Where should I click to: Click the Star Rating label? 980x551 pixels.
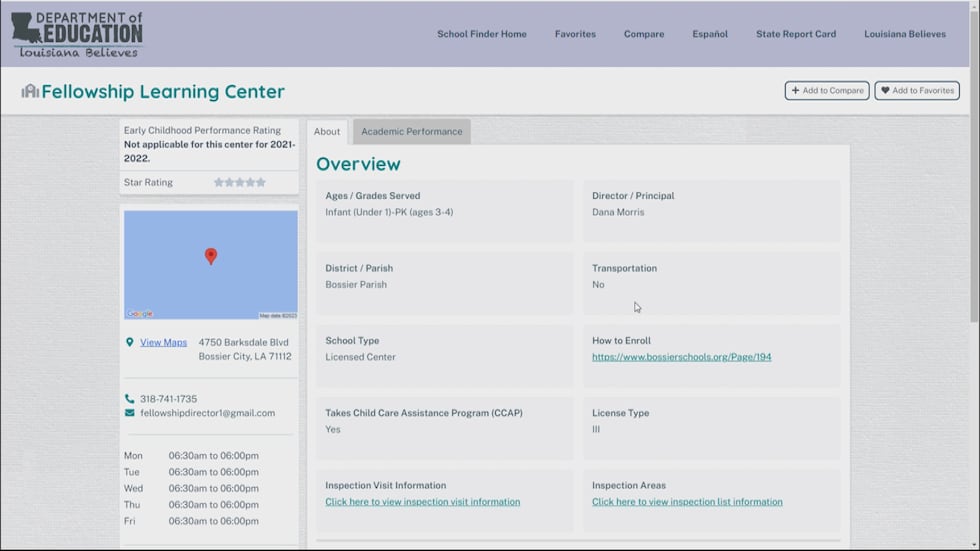click(148, 182)
